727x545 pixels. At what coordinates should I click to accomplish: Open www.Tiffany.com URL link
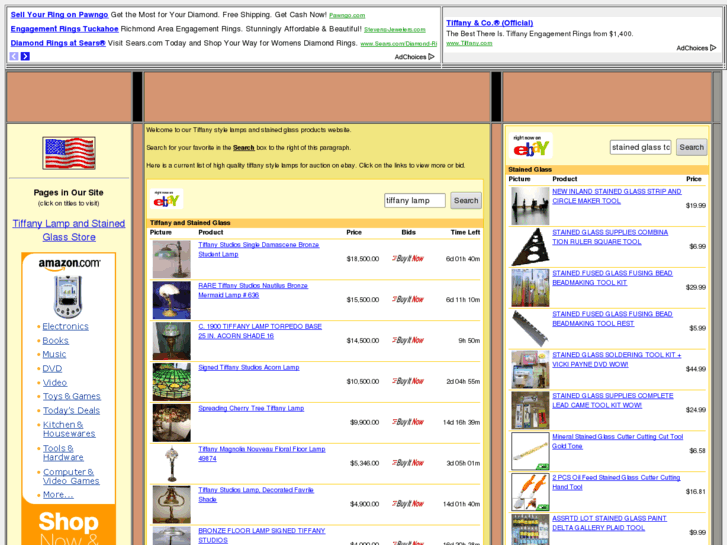(469, 43)
